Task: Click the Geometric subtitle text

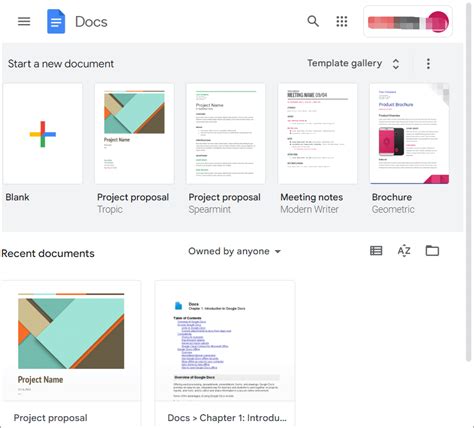Action: pos(393,209)
